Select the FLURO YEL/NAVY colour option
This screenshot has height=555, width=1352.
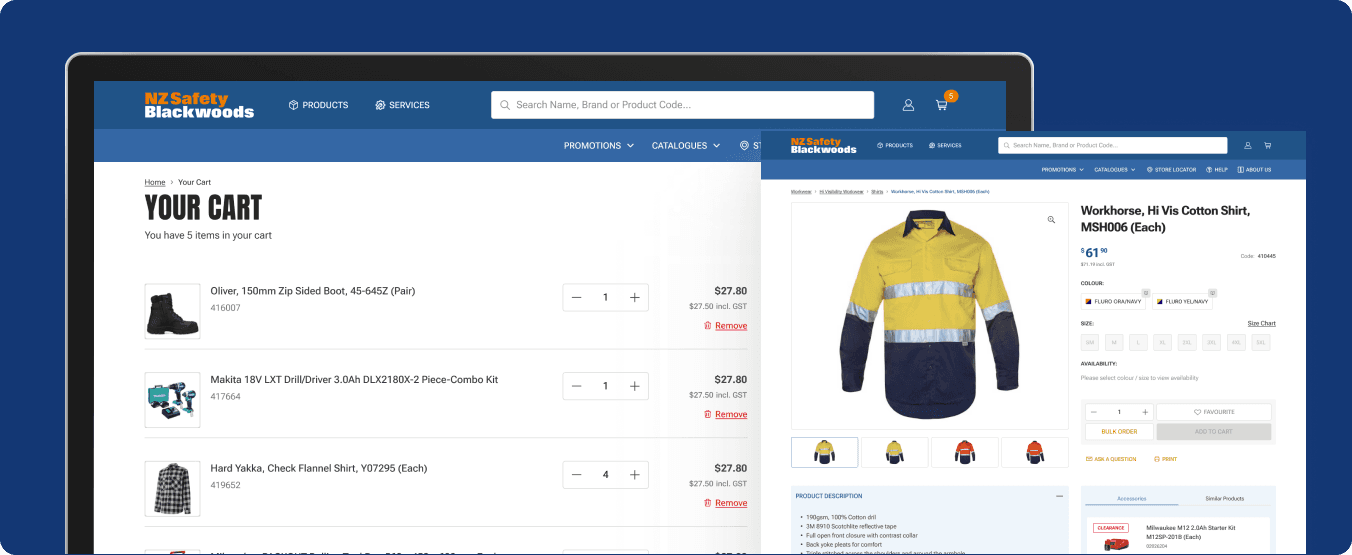[x=1182, y=301]
